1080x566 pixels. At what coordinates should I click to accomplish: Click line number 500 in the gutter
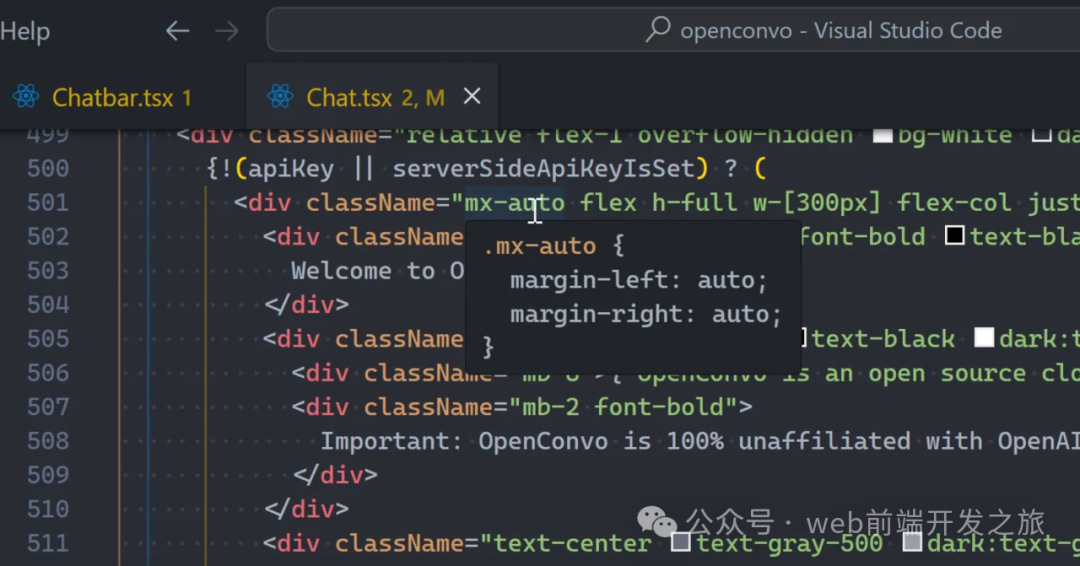[x=48, y=169]
